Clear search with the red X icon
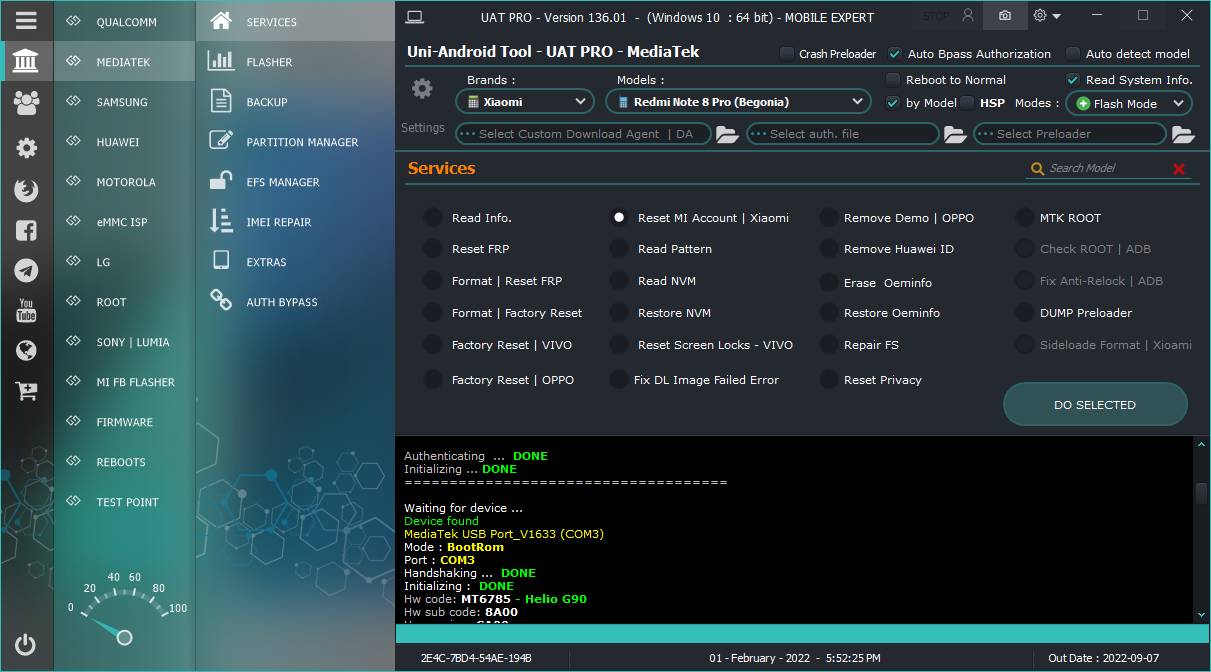Image resolution: width=1211 pixels, height=672 pixels. pyautogui.click(x=1179, y=169)
